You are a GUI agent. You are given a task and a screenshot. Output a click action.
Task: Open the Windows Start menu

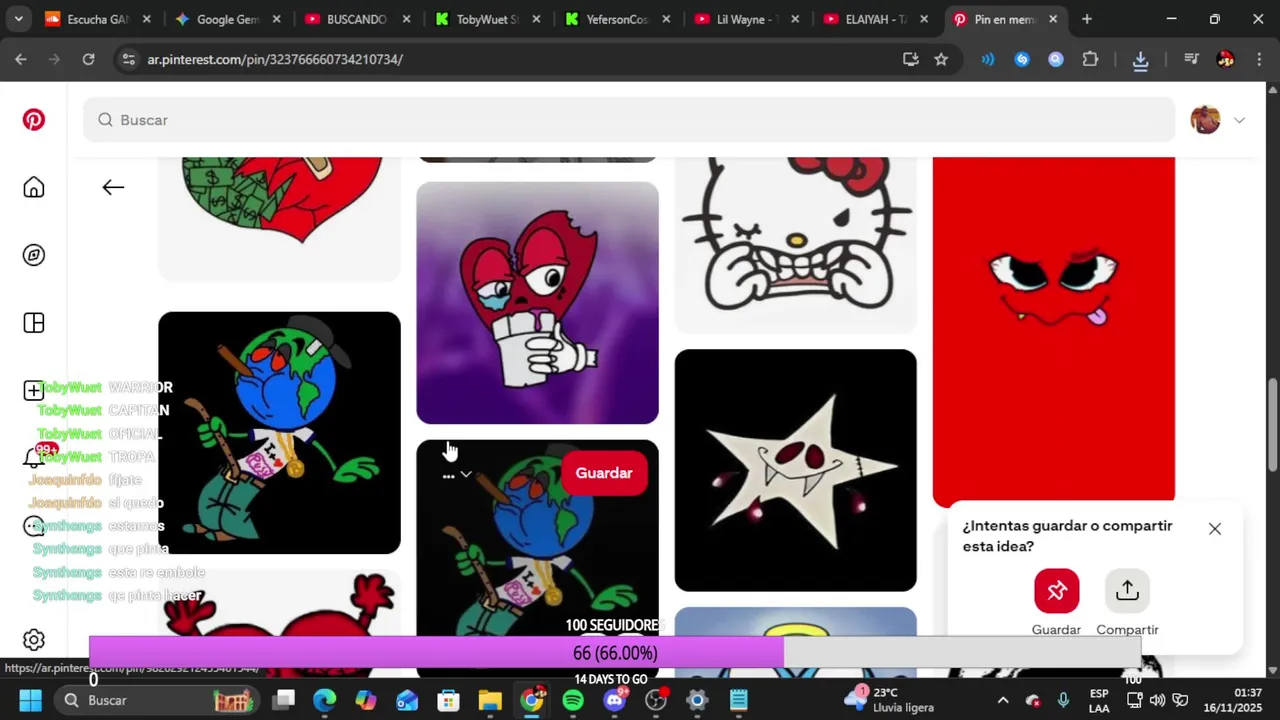(x=30, y=700)
